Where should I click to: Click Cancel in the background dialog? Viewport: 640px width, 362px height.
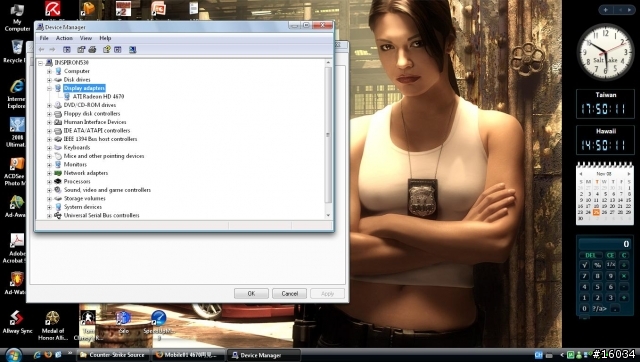tap(289, 293)
